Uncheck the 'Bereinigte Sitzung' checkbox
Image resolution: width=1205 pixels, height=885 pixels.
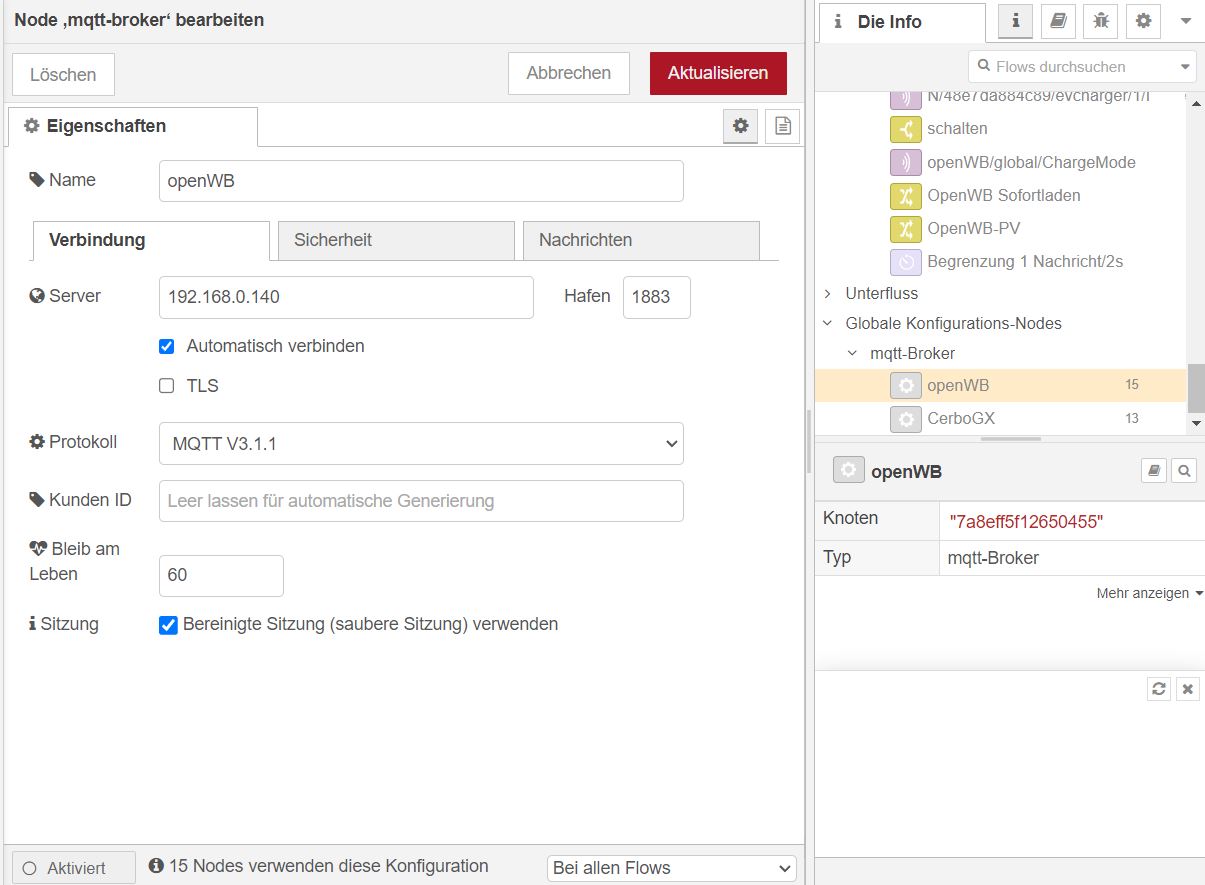click(168, 625)
